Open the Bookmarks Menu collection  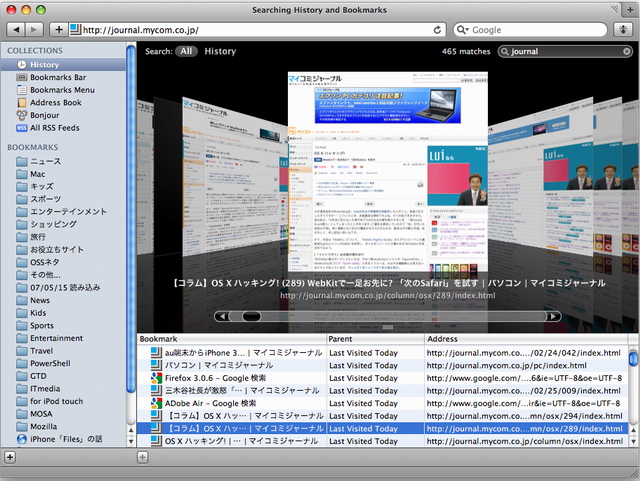coord(63,90)
